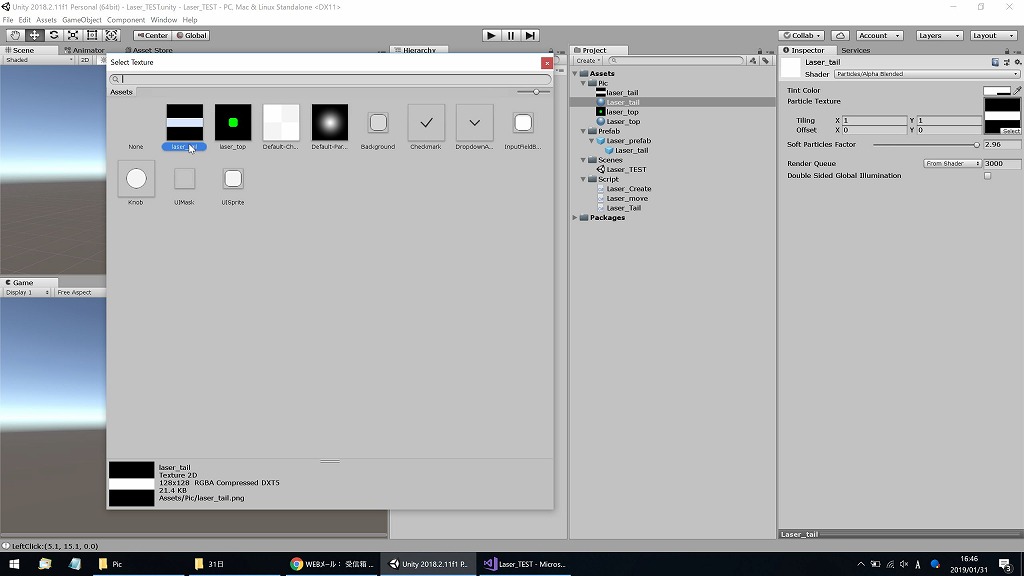Collapse the Pic folder in Project

(x=583, y=83)
